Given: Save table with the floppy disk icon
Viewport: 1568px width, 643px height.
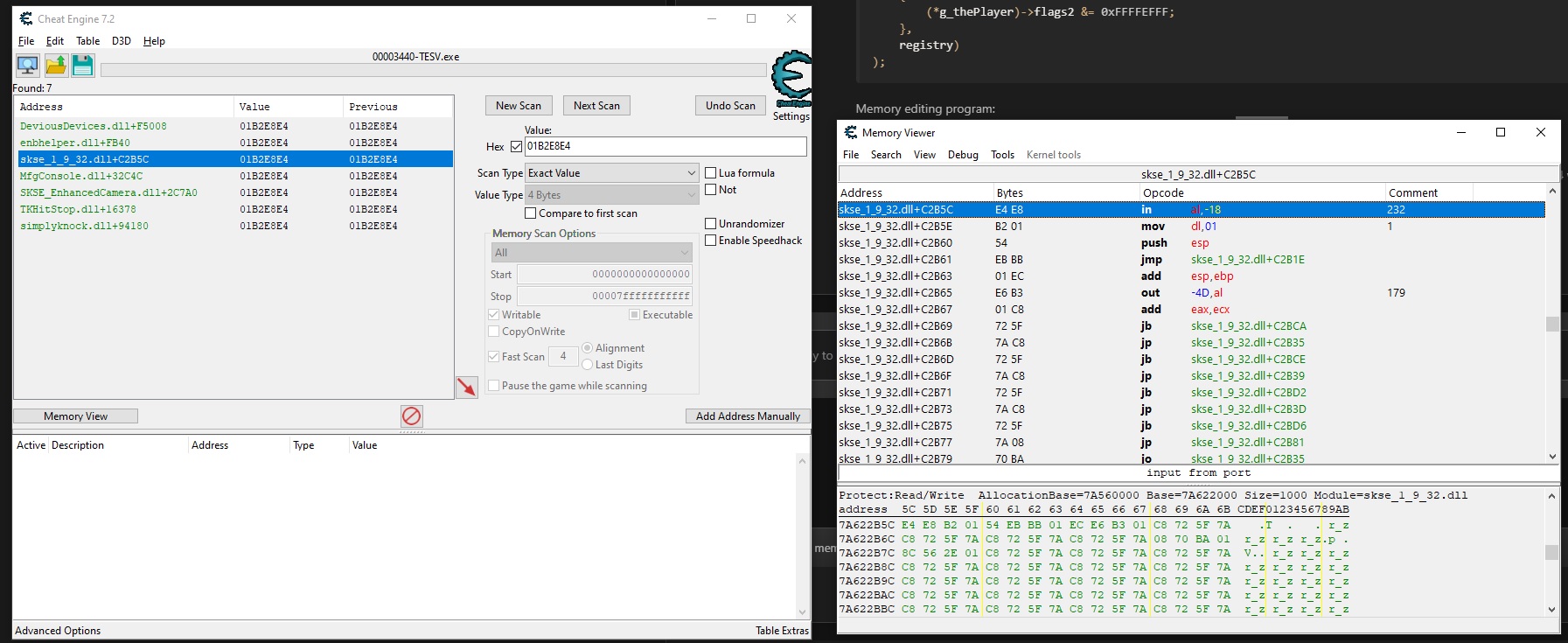Looking at the screenshot, I should [x=82, y=66].
